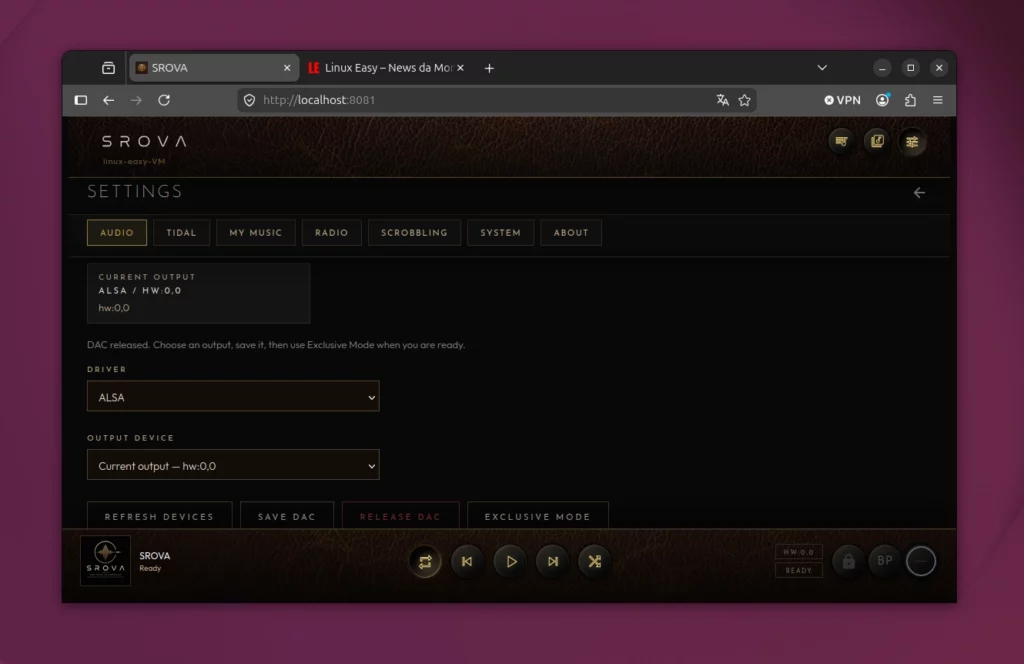The image size is (1024, 664).
Task: Open the About settings tab
Action: (571, 232)
